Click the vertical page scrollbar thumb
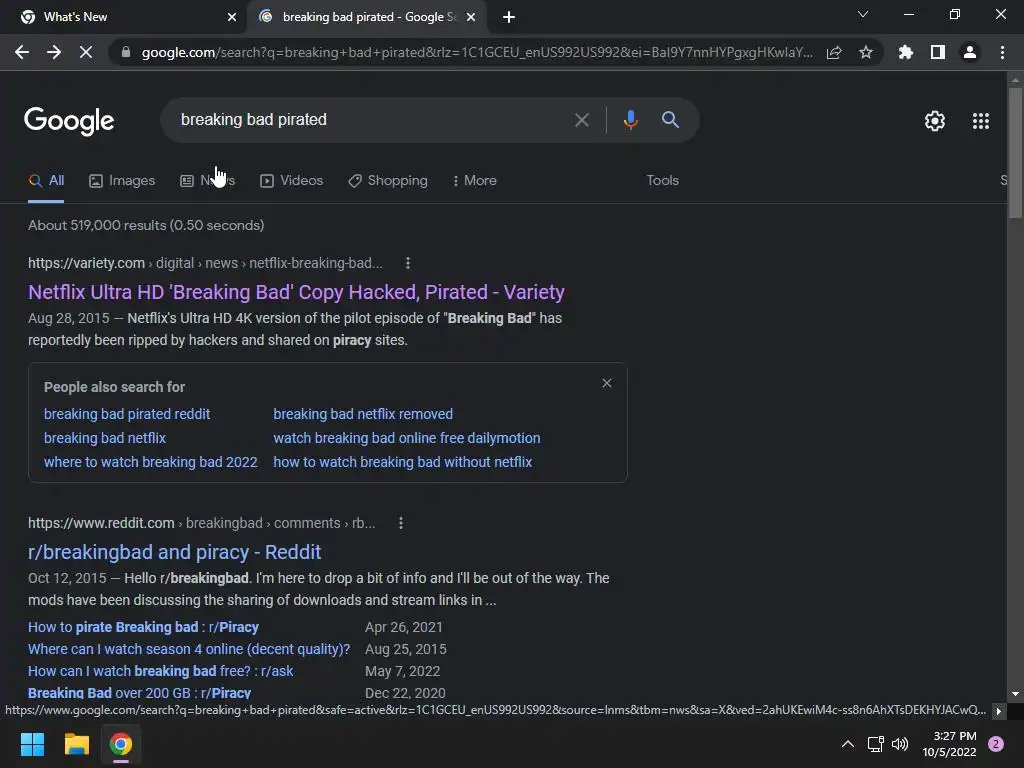 tap(1015, 153)
